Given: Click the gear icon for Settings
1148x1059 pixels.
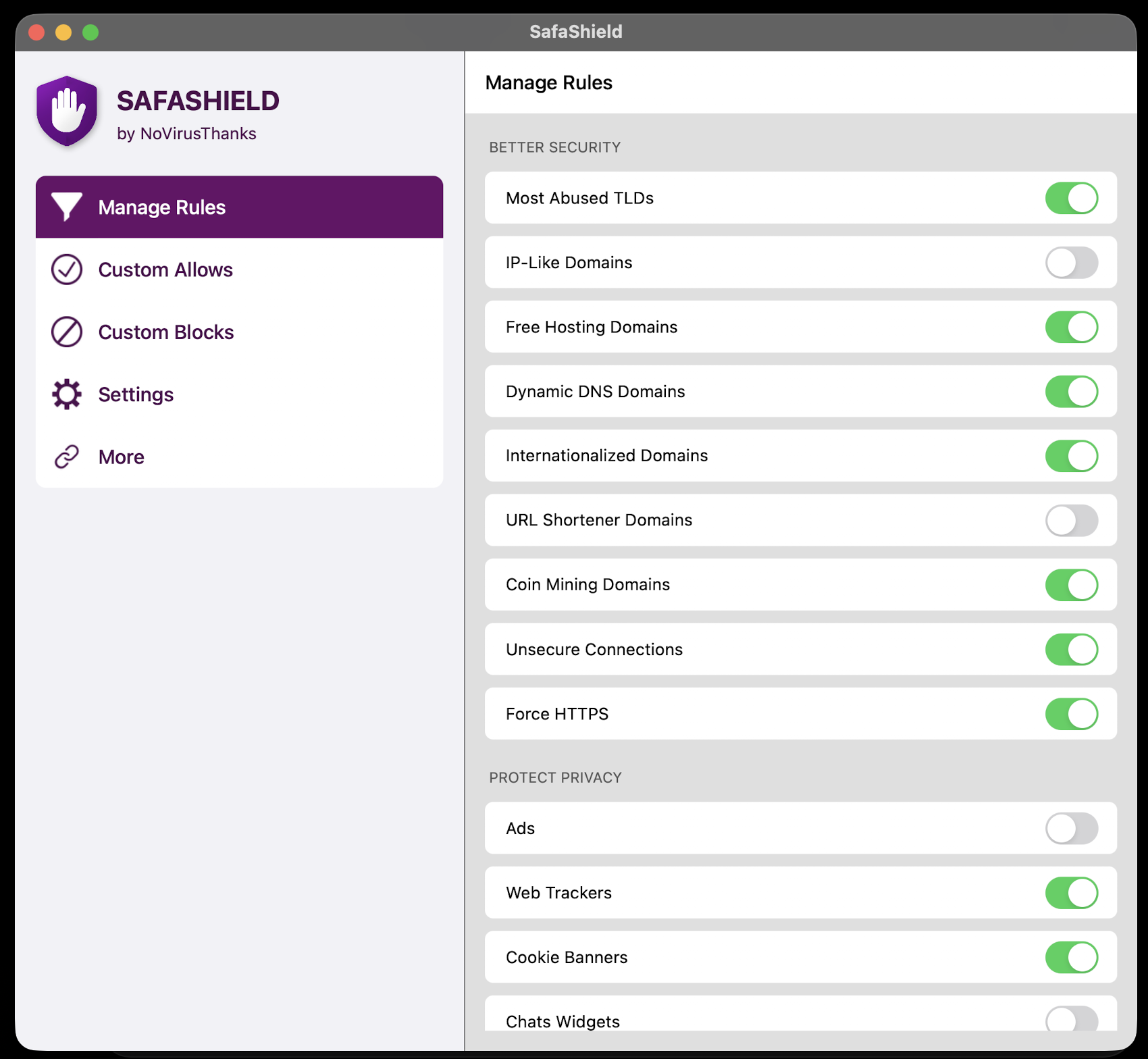Looking at the screenshot, I should (67, 394).
